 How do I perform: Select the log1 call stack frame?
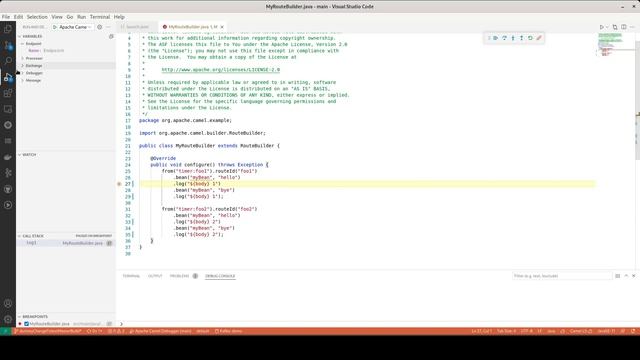pos(65,243)
